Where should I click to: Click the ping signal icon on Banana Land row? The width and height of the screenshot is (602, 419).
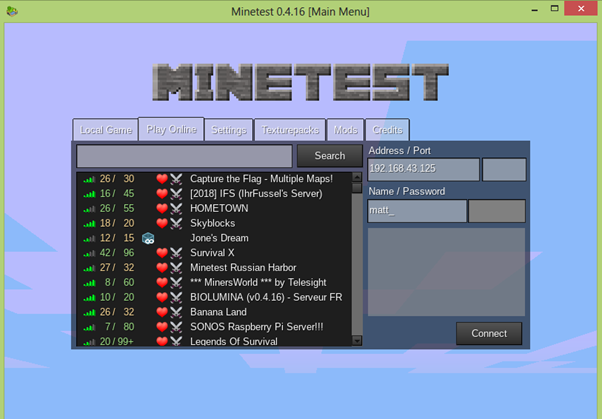(x=89, y=313)
